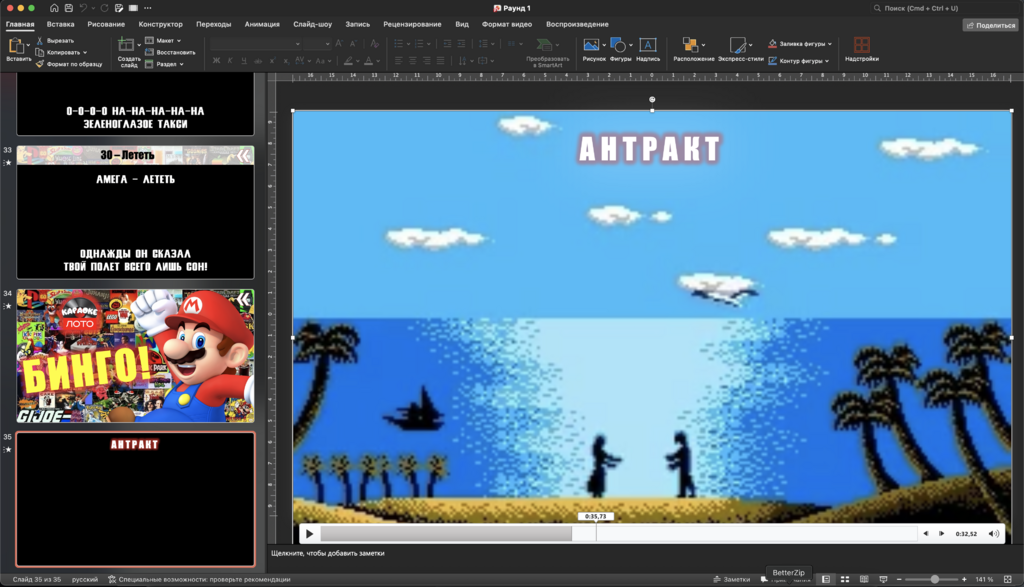This screenshot has height=587, width=1024.
Task: Toggle bold Ж formatting
Action: [x=217, y=61]
